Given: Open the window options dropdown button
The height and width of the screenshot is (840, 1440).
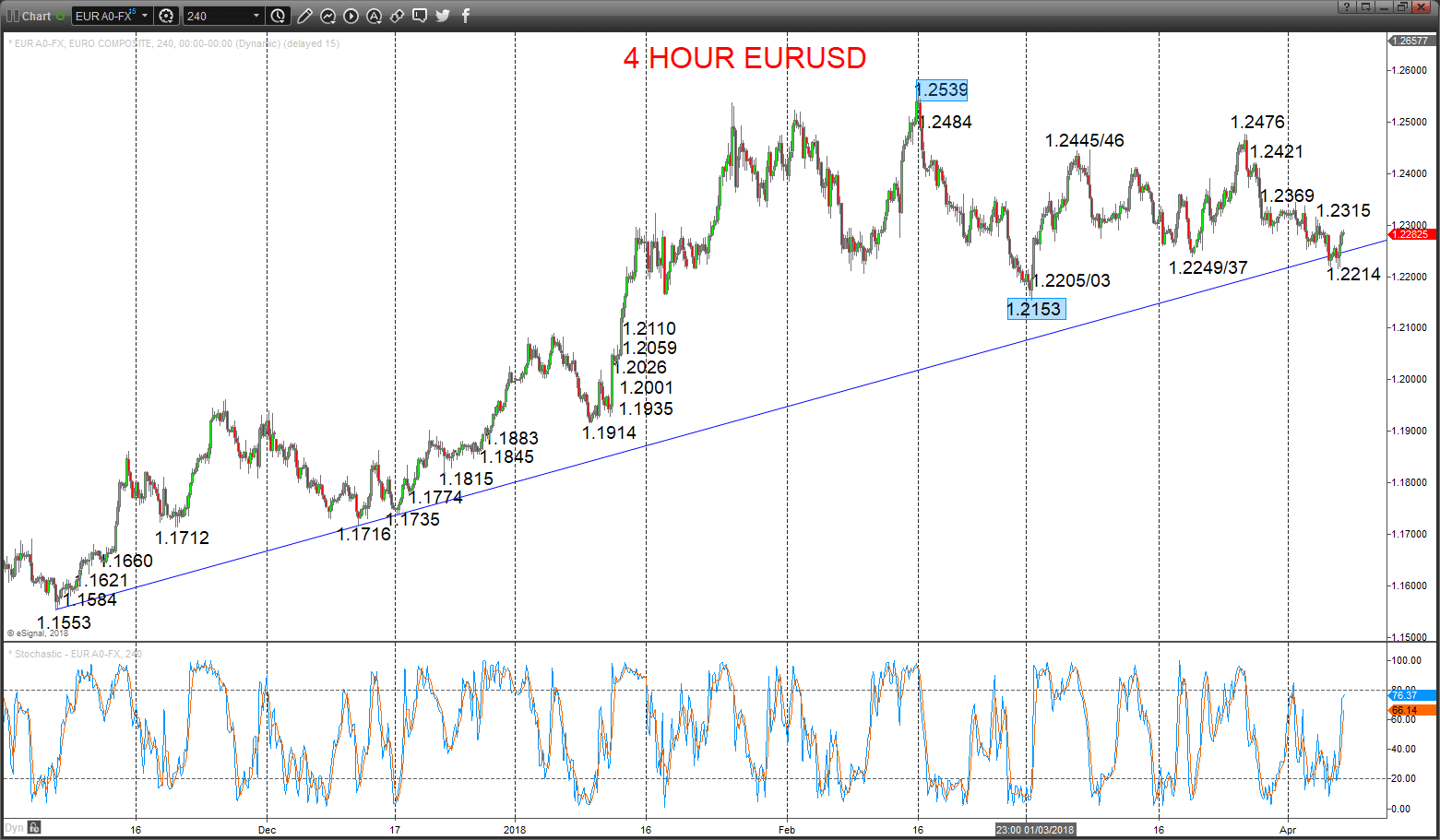Looking at the screenshot, I should click(x=1365, y=6).
